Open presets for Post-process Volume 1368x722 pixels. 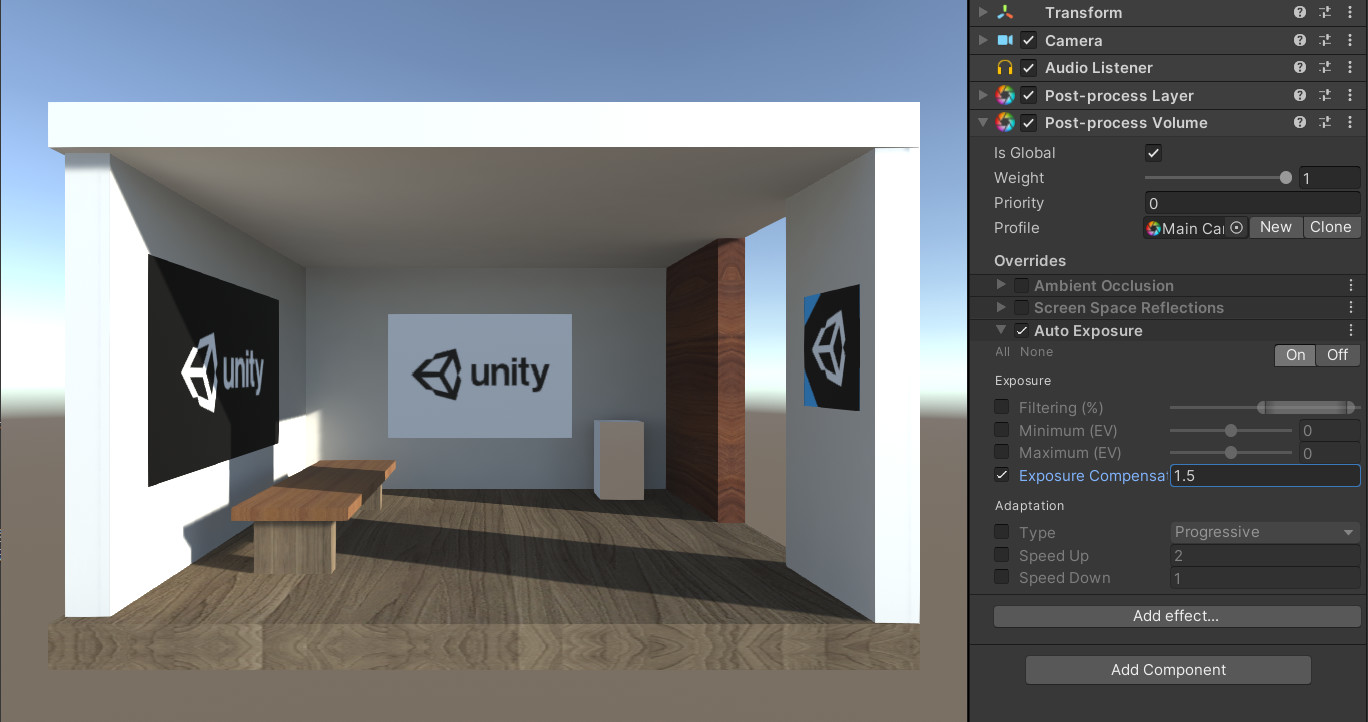pyautogui.click(x=1325, y=123)
